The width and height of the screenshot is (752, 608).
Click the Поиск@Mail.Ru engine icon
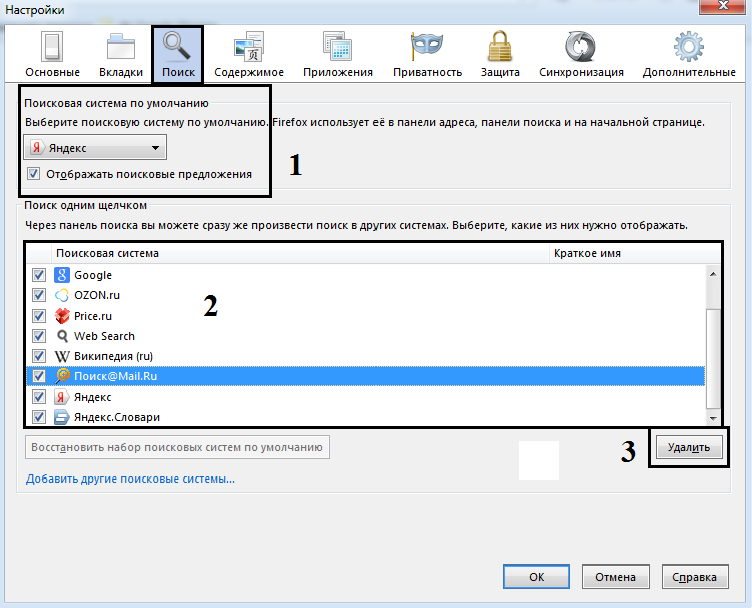click(x=62, y=376)
